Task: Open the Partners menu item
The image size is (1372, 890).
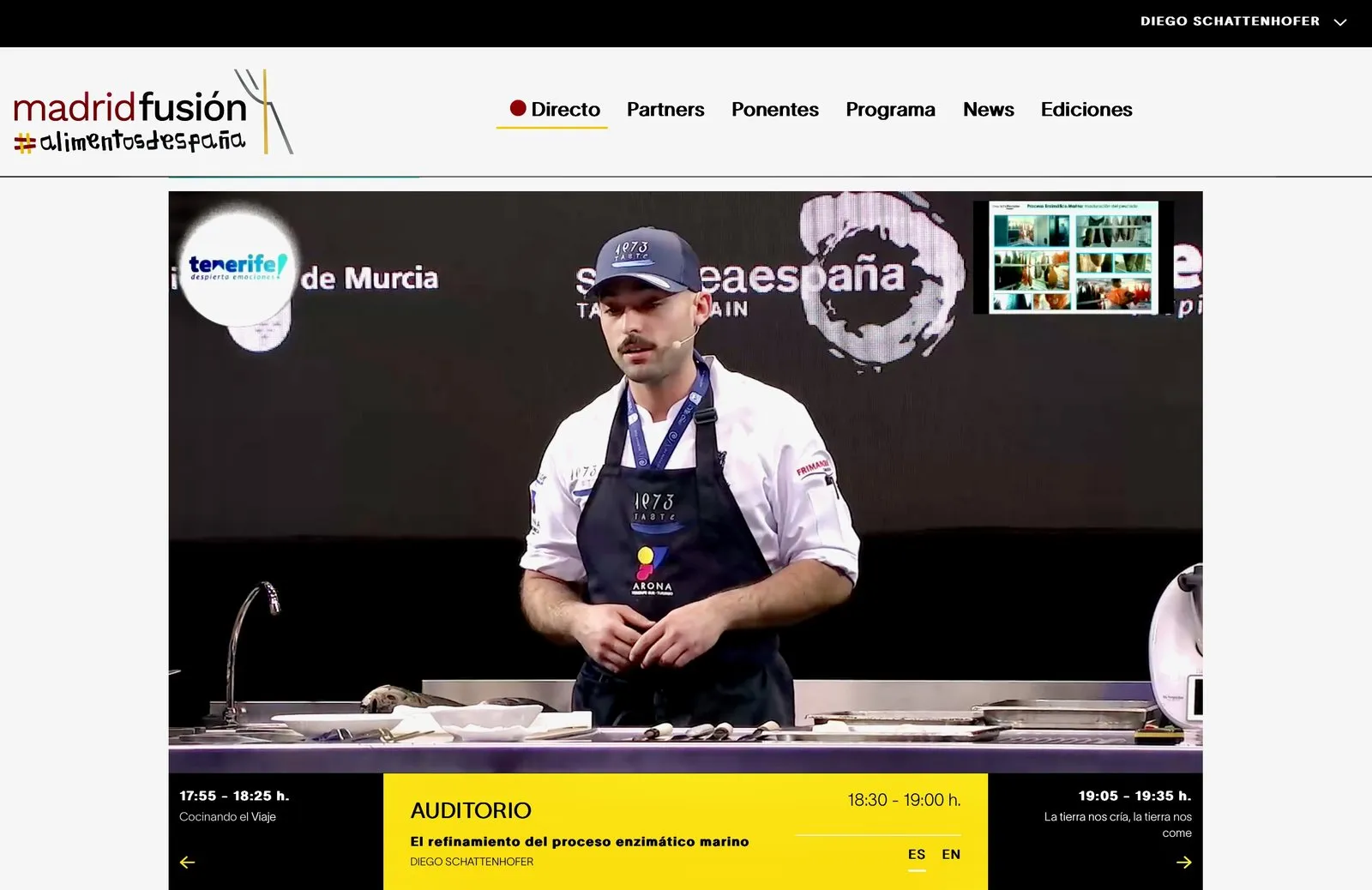Action: [x=665, y=109]
